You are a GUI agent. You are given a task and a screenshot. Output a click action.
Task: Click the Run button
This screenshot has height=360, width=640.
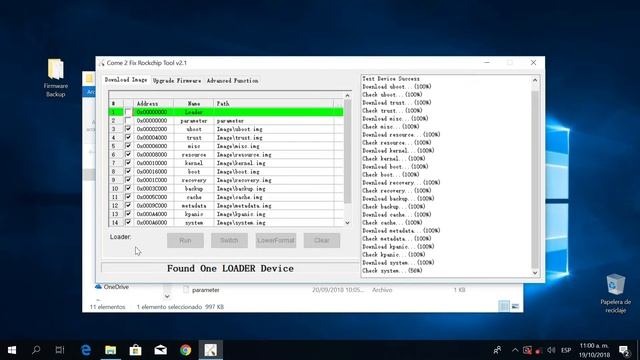pyautogui.click(x=185, y=240)
